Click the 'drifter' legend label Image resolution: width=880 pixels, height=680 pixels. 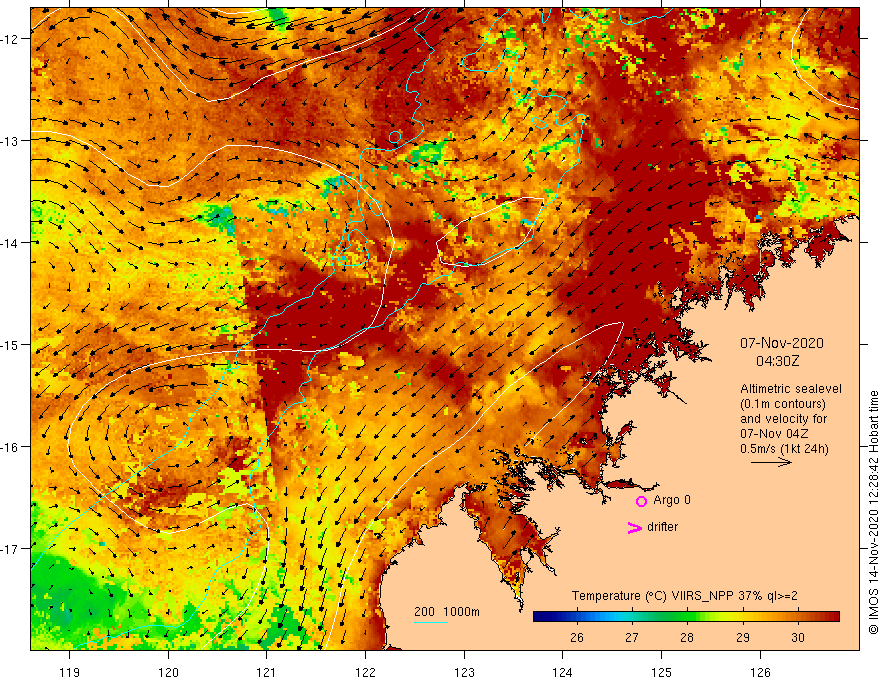[x=662, y=527]
